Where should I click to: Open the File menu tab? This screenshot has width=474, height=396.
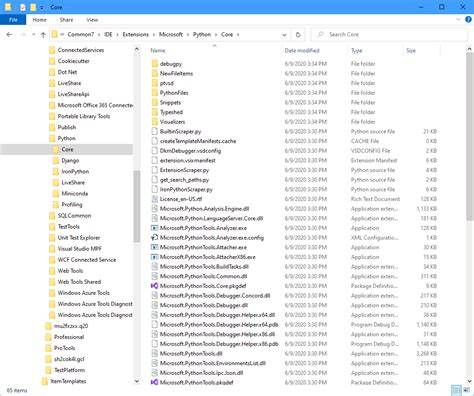point(13,20)
